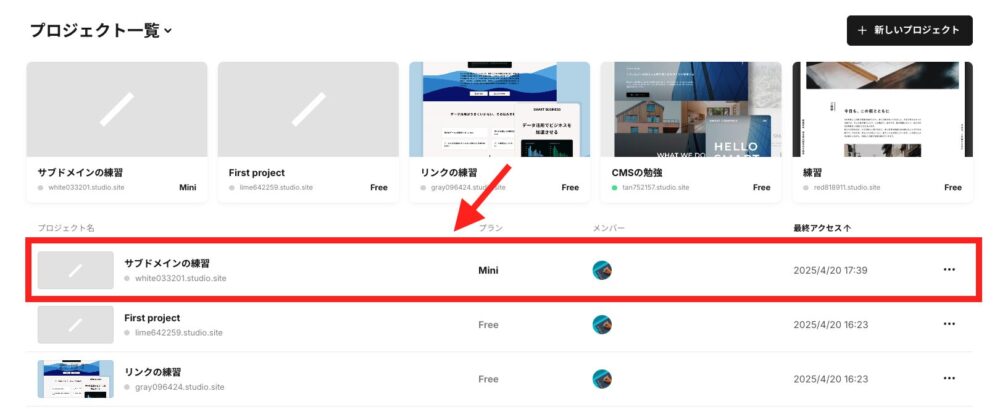Open lime642259.studio.site link in list row
Viewport: 1000px width, 409px height.
coord(179,333)
